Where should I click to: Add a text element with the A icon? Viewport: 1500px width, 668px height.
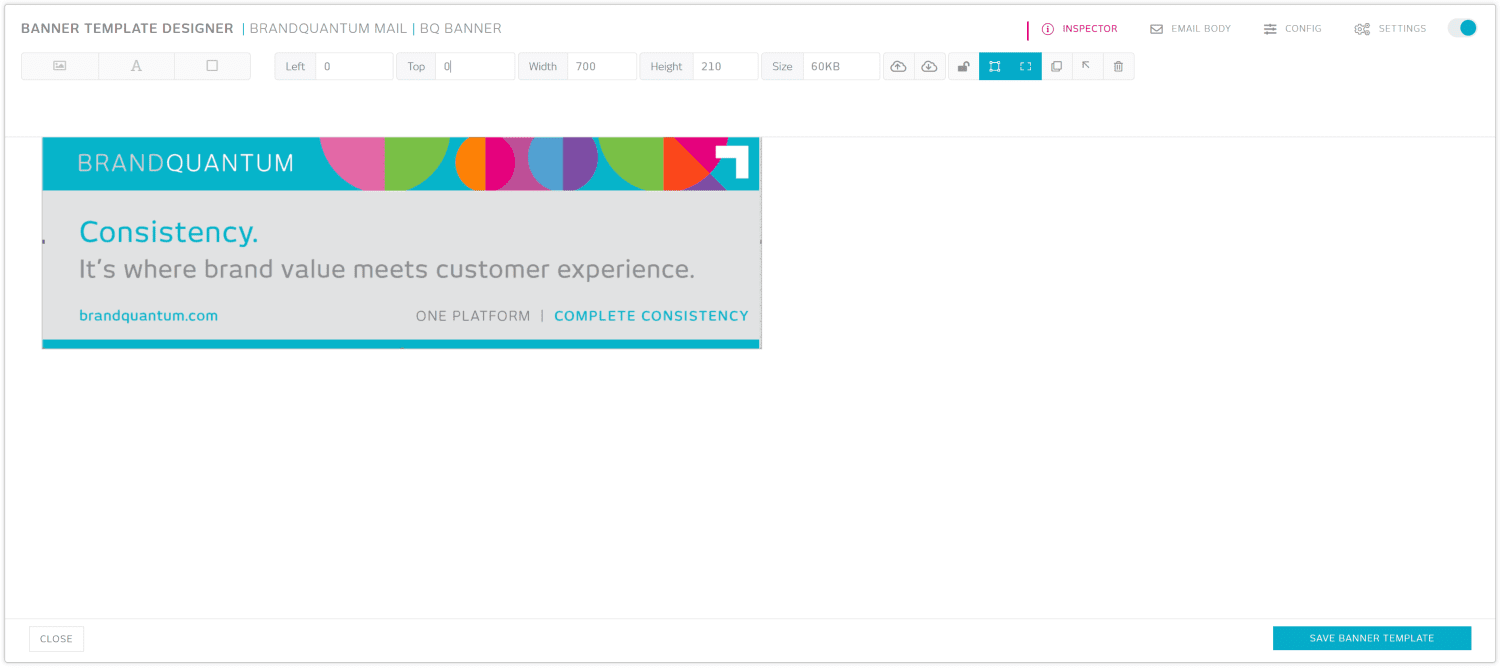tap(136, 66)
